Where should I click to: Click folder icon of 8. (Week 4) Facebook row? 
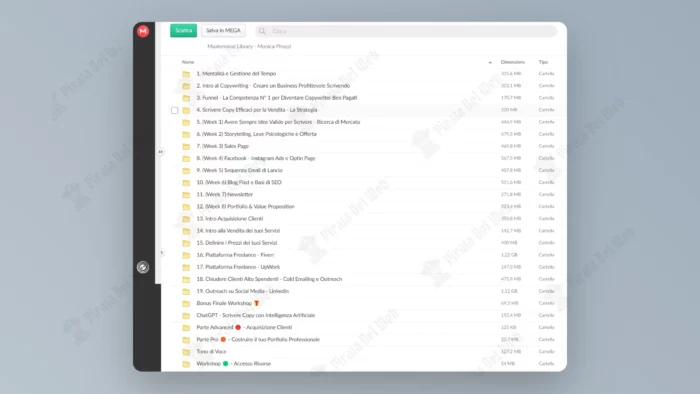[186, 158]
